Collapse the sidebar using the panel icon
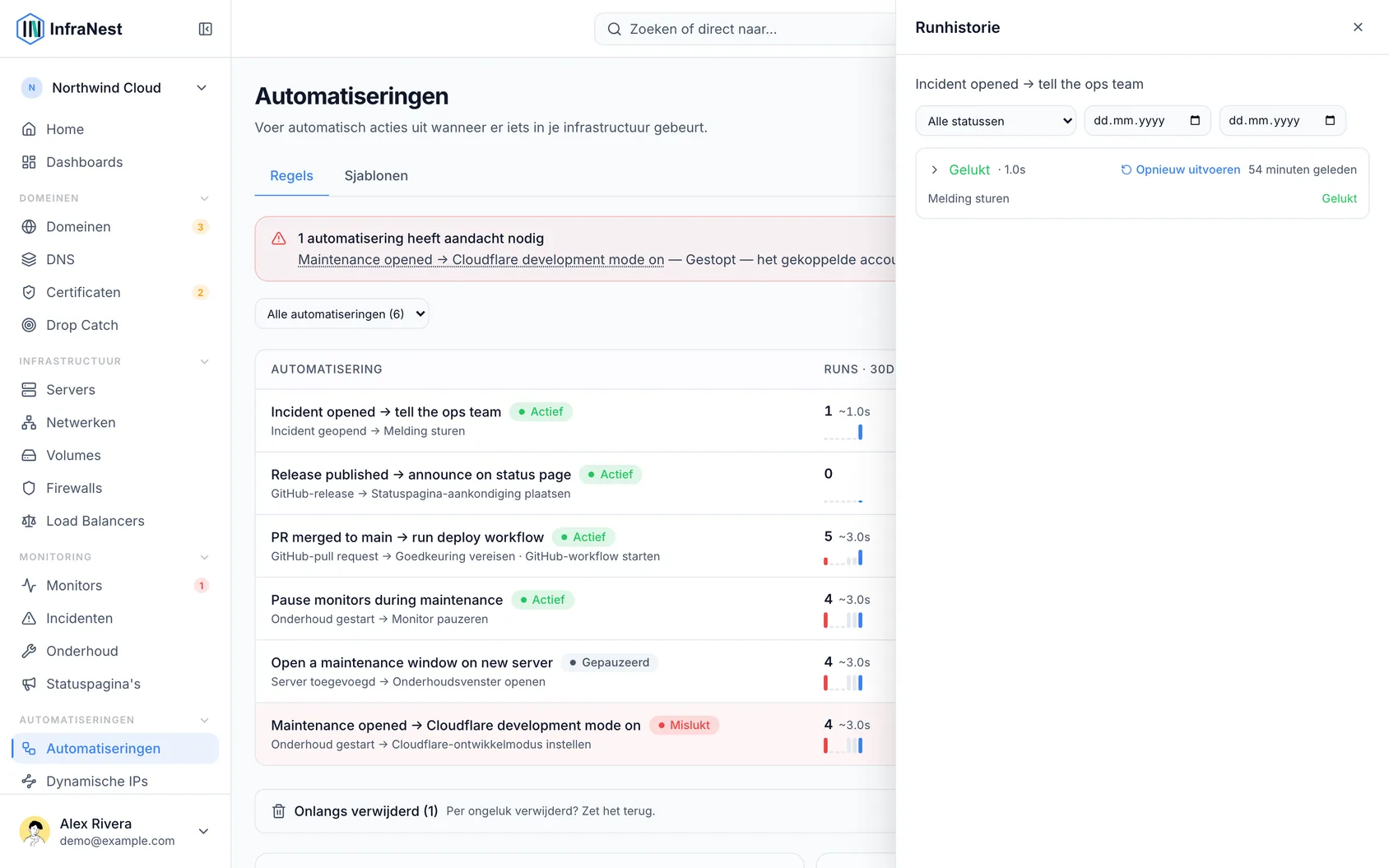 [206, 29]
